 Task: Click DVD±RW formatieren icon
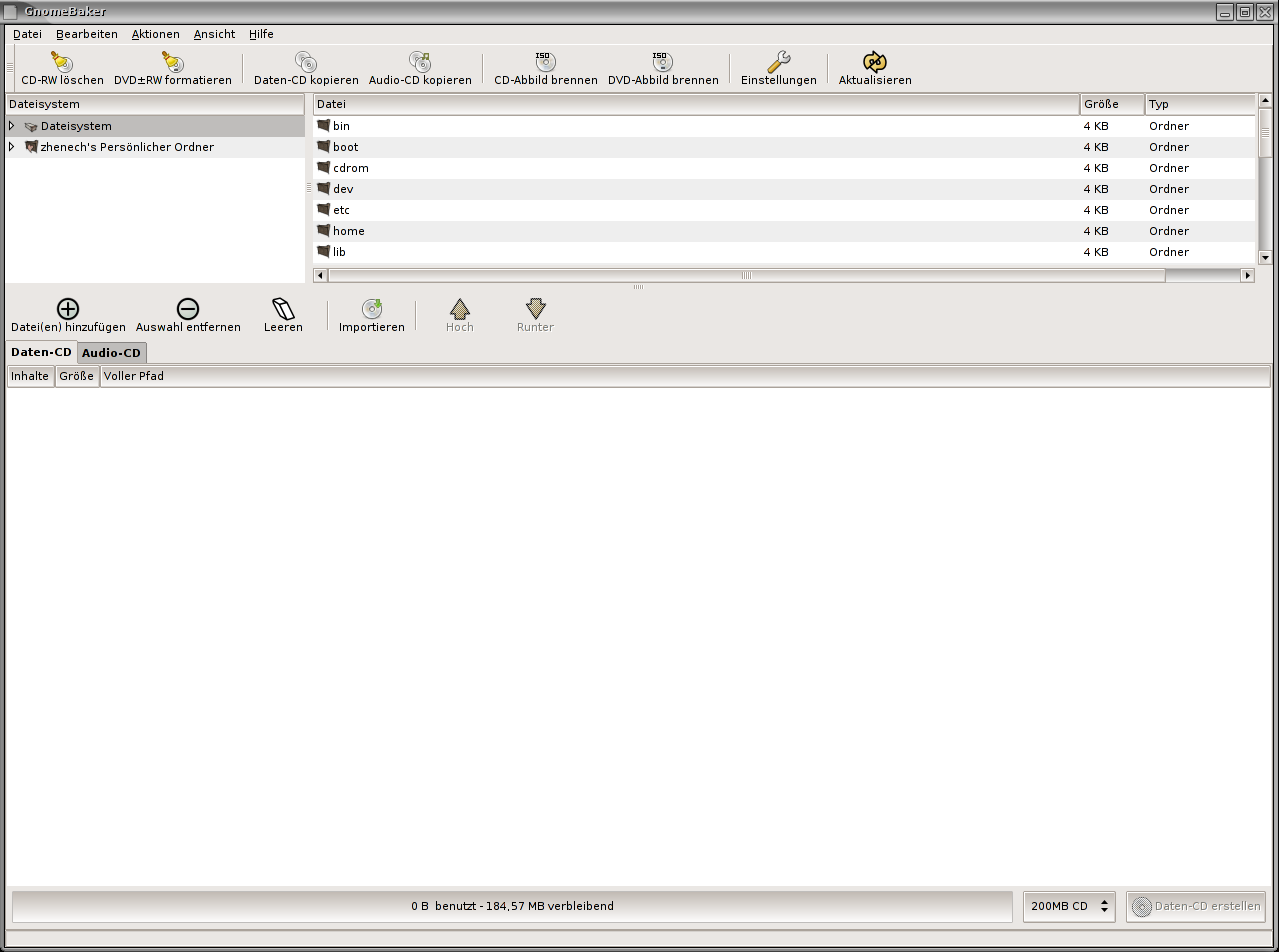point(173,62)
